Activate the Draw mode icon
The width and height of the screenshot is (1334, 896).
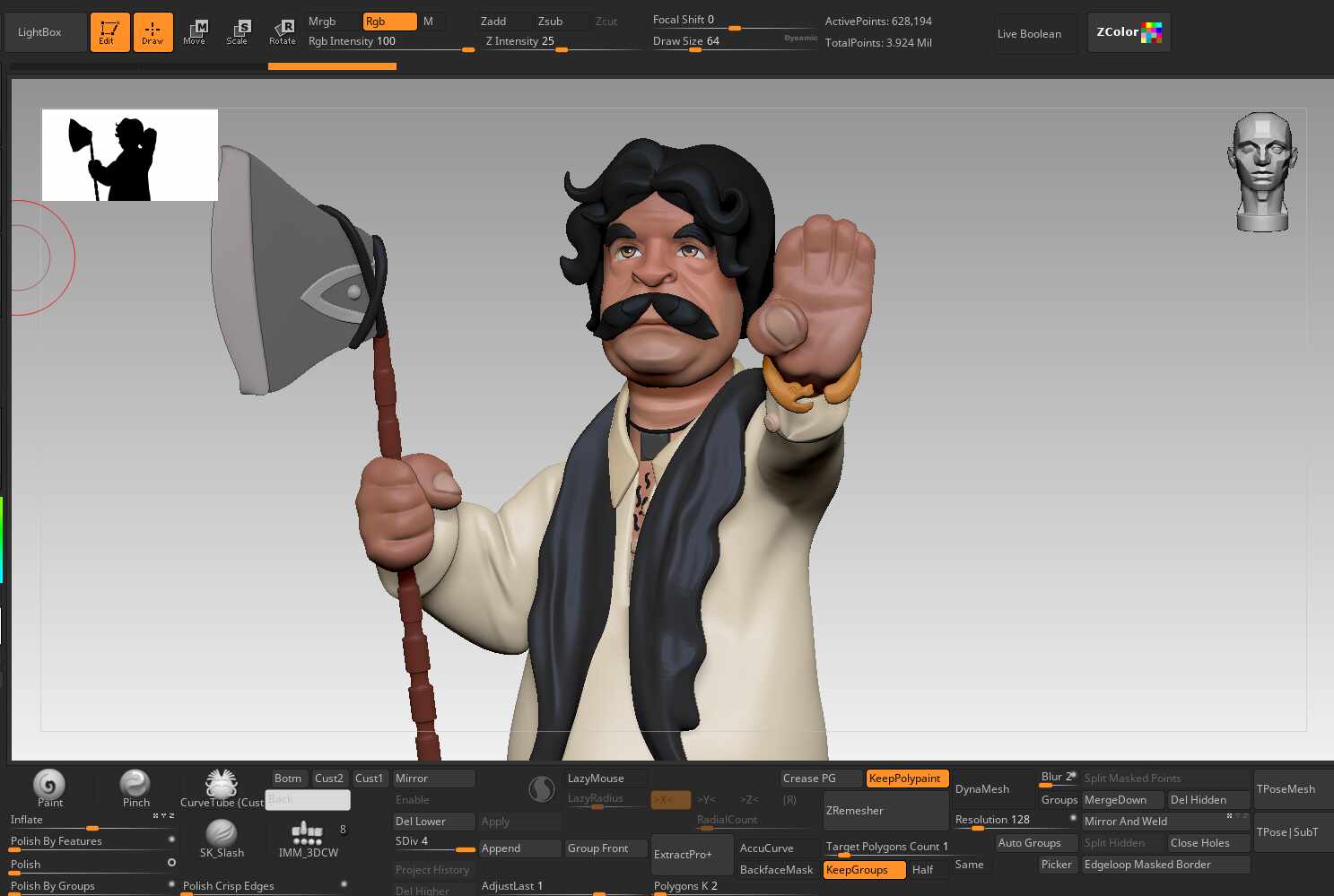click(x=153, y=32)
